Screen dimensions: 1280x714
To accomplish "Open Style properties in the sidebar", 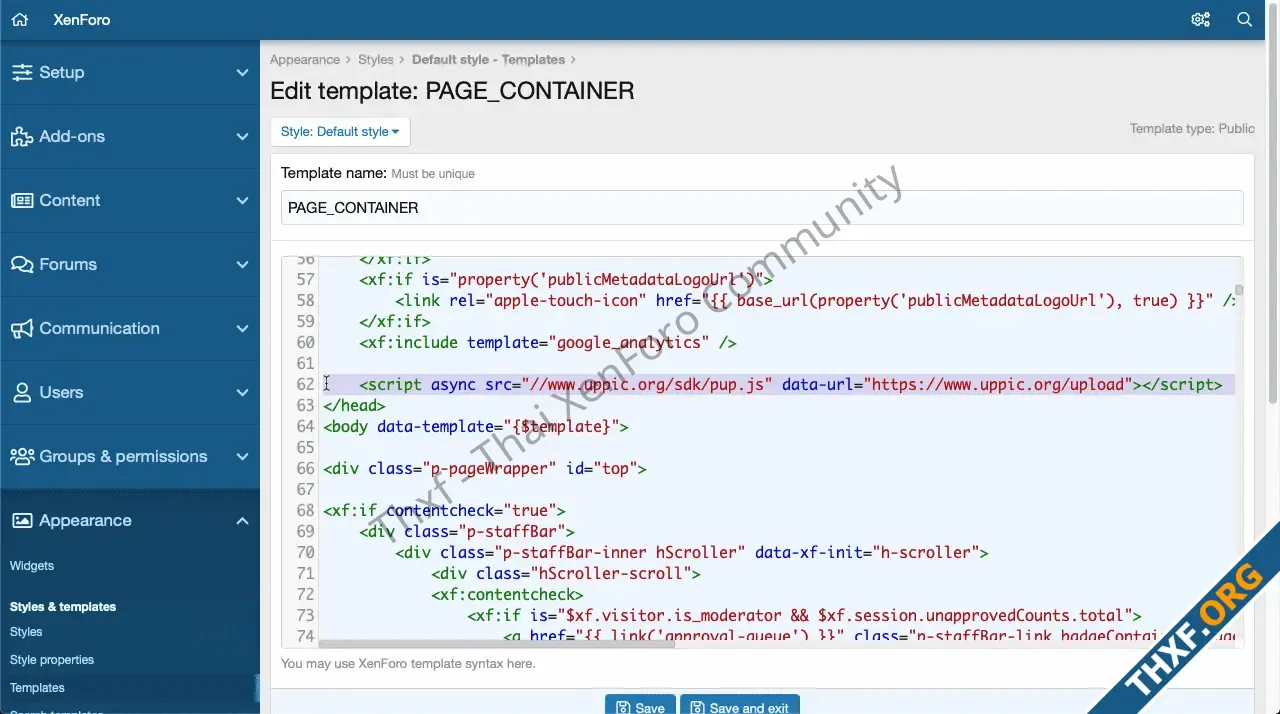I will point(52,660).
